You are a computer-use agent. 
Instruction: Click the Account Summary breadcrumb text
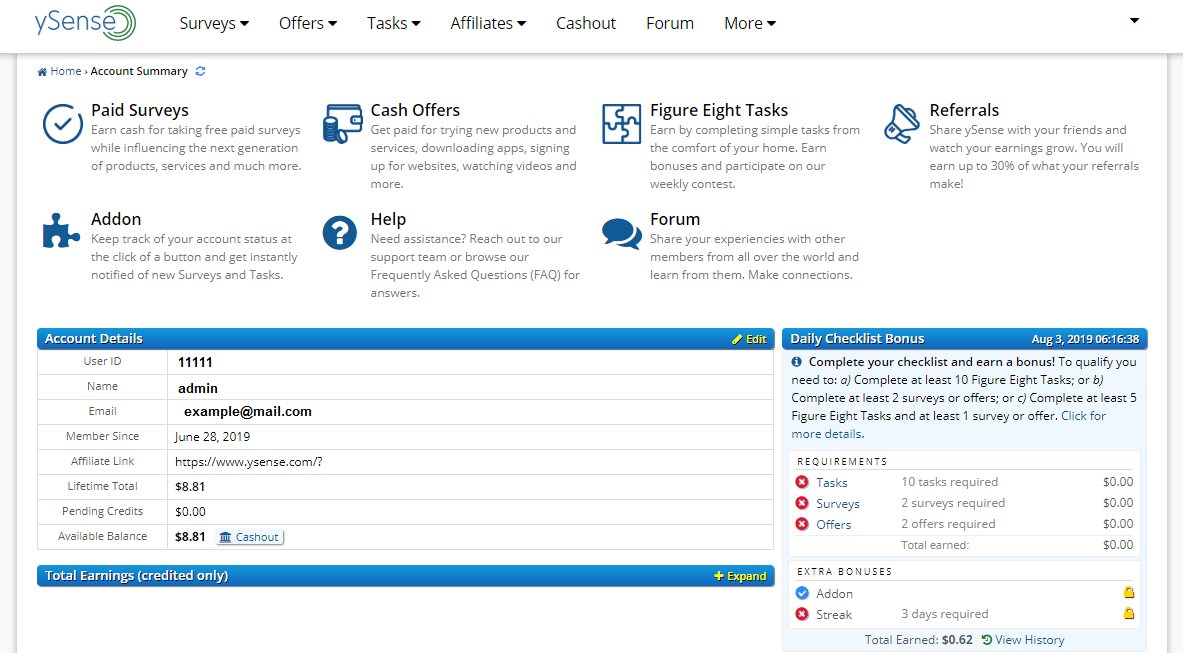pyautogui.click(x=139, y=71)
